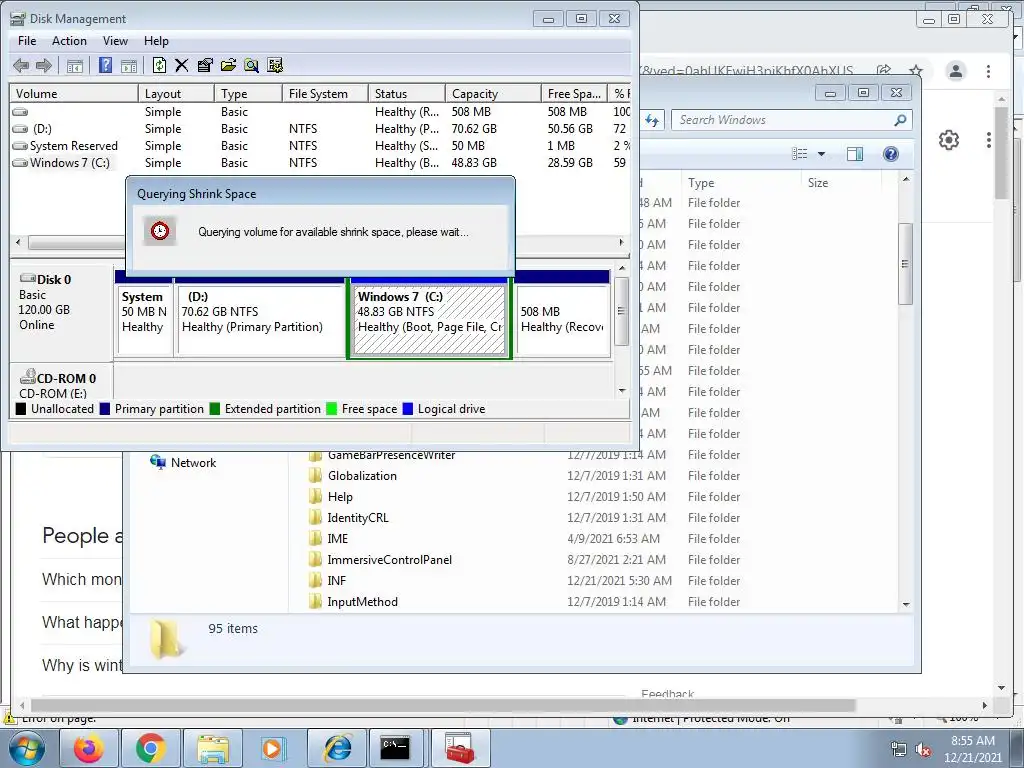The height and width of the screenshot is (768, 1024).
Task: Open the File menu in Disk Management
Action: tap(27, 40)
